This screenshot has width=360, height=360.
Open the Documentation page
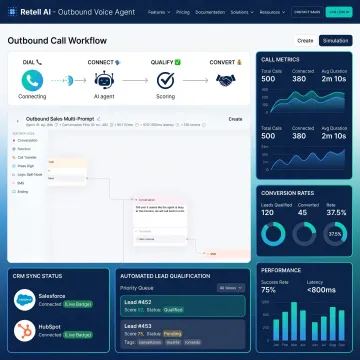coord(210,12)
